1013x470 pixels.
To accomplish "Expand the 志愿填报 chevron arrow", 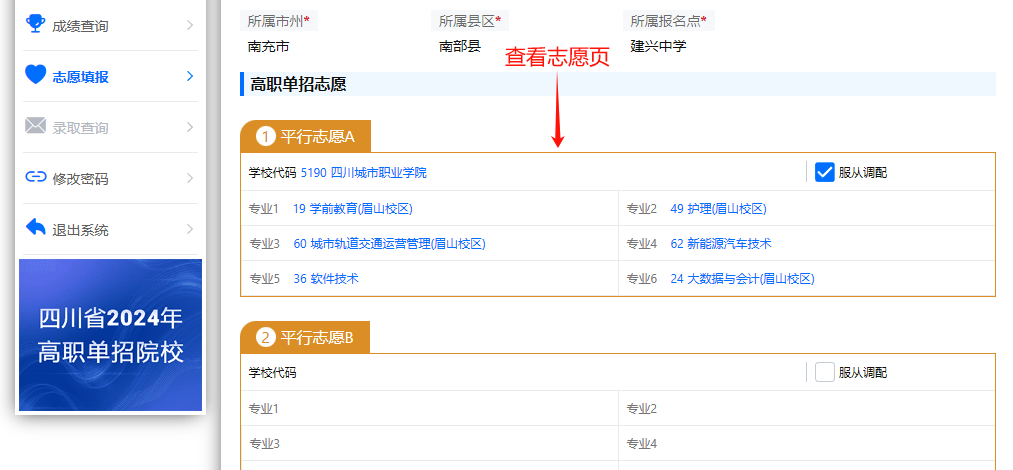I will coord(189,76).
